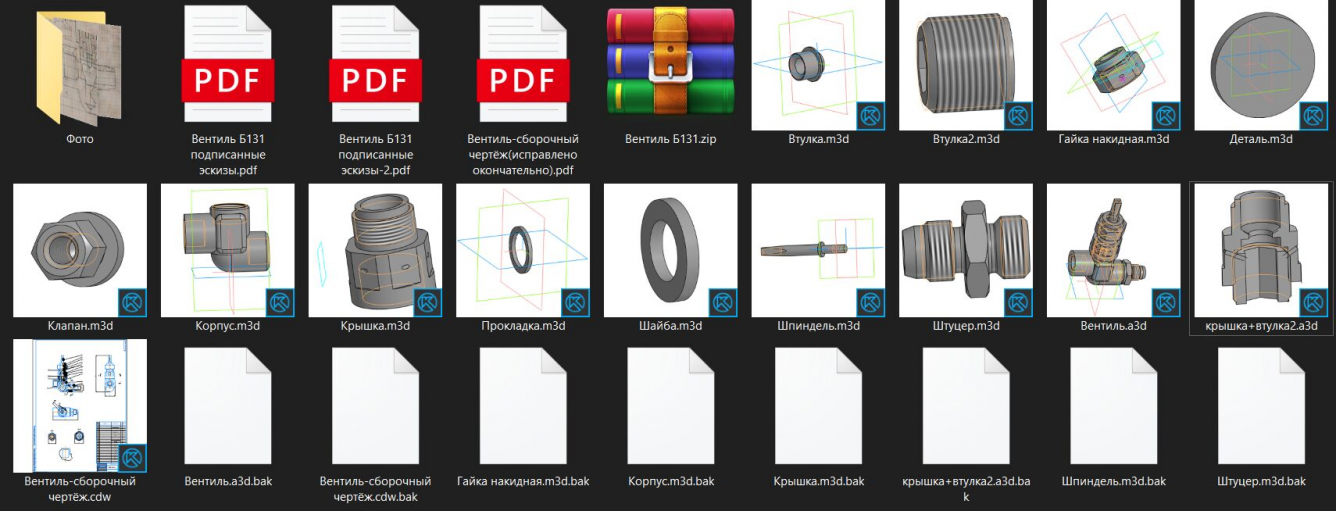This screenshot has width=1336, height=511.
Task: Click the file name 'Прокладка.m3d'
Action: pyautogui.click(x=523, y=326)
